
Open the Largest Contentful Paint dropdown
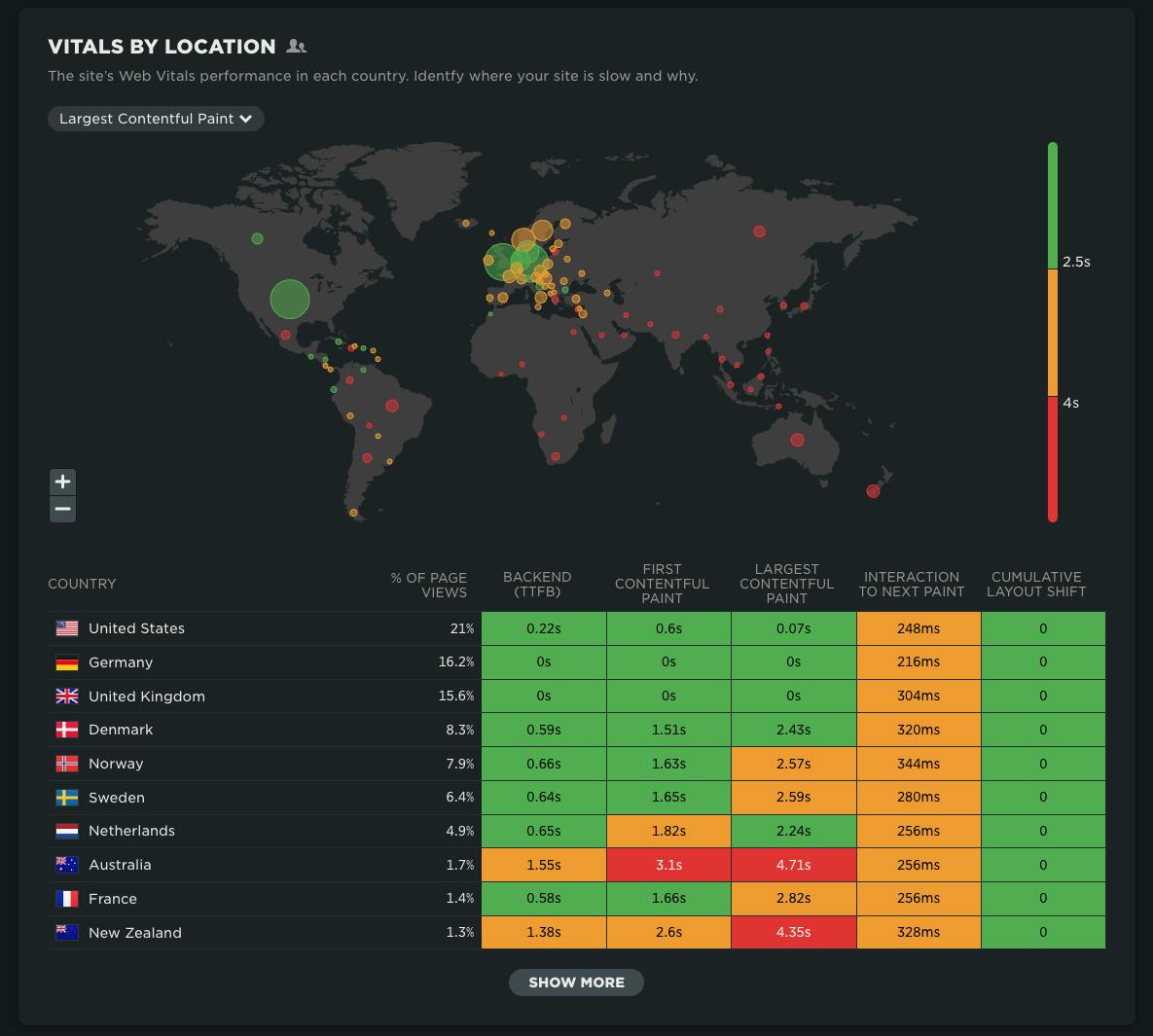tap(156, 119)
